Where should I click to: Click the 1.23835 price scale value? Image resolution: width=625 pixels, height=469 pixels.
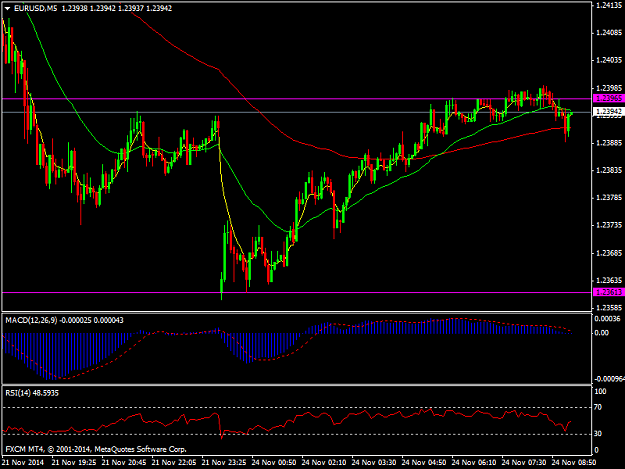(609, 170)
